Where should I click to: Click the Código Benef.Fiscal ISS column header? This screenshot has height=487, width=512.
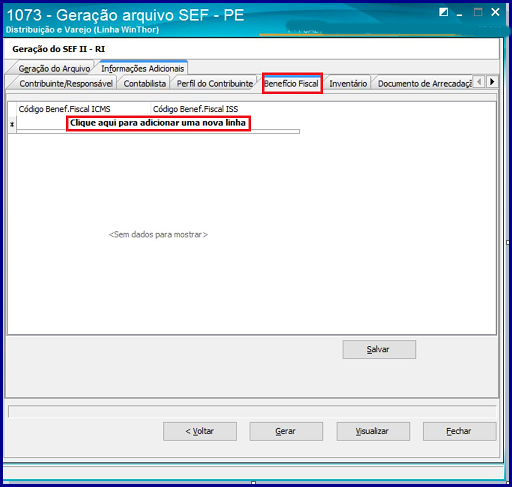click(225, 109)
